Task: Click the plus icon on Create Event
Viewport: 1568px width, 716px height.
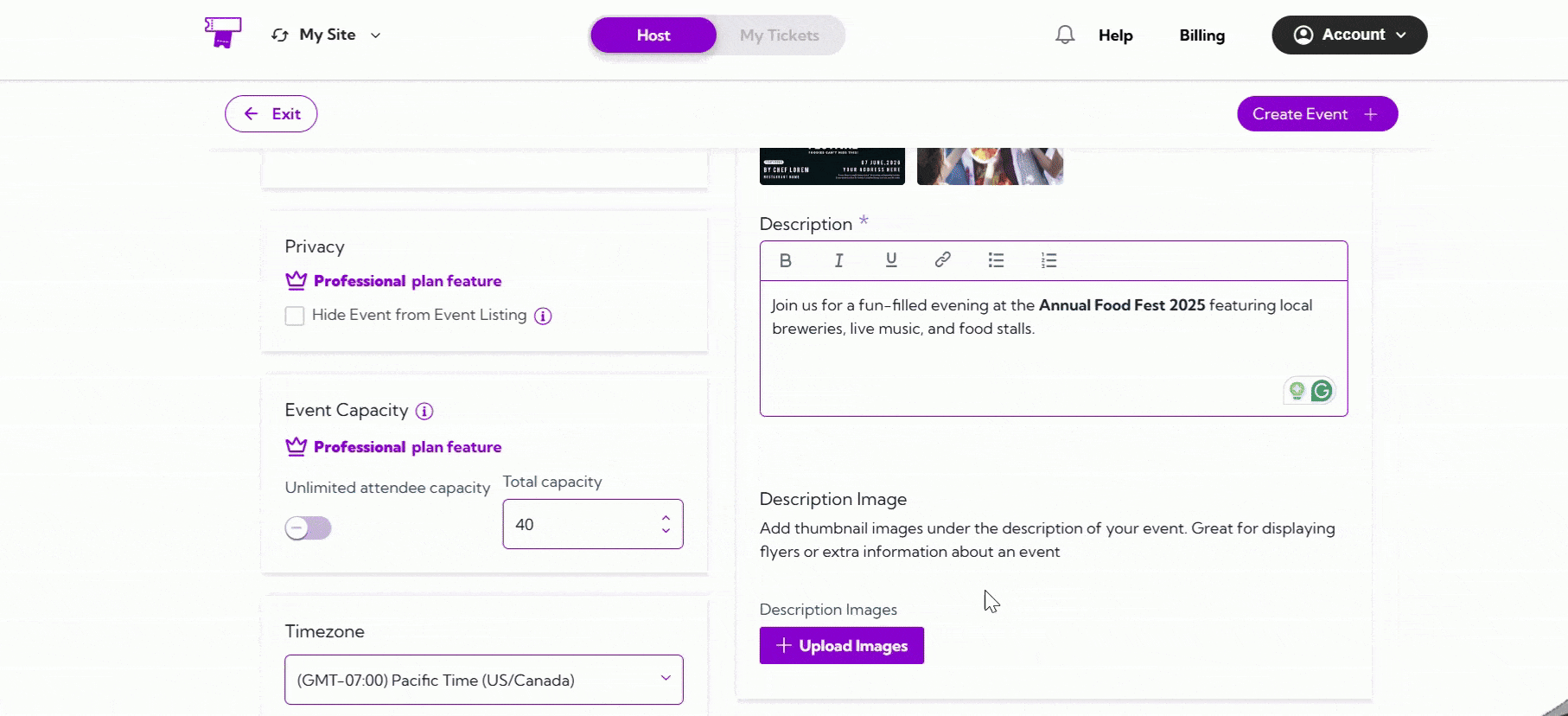Action: [1371, 114]
